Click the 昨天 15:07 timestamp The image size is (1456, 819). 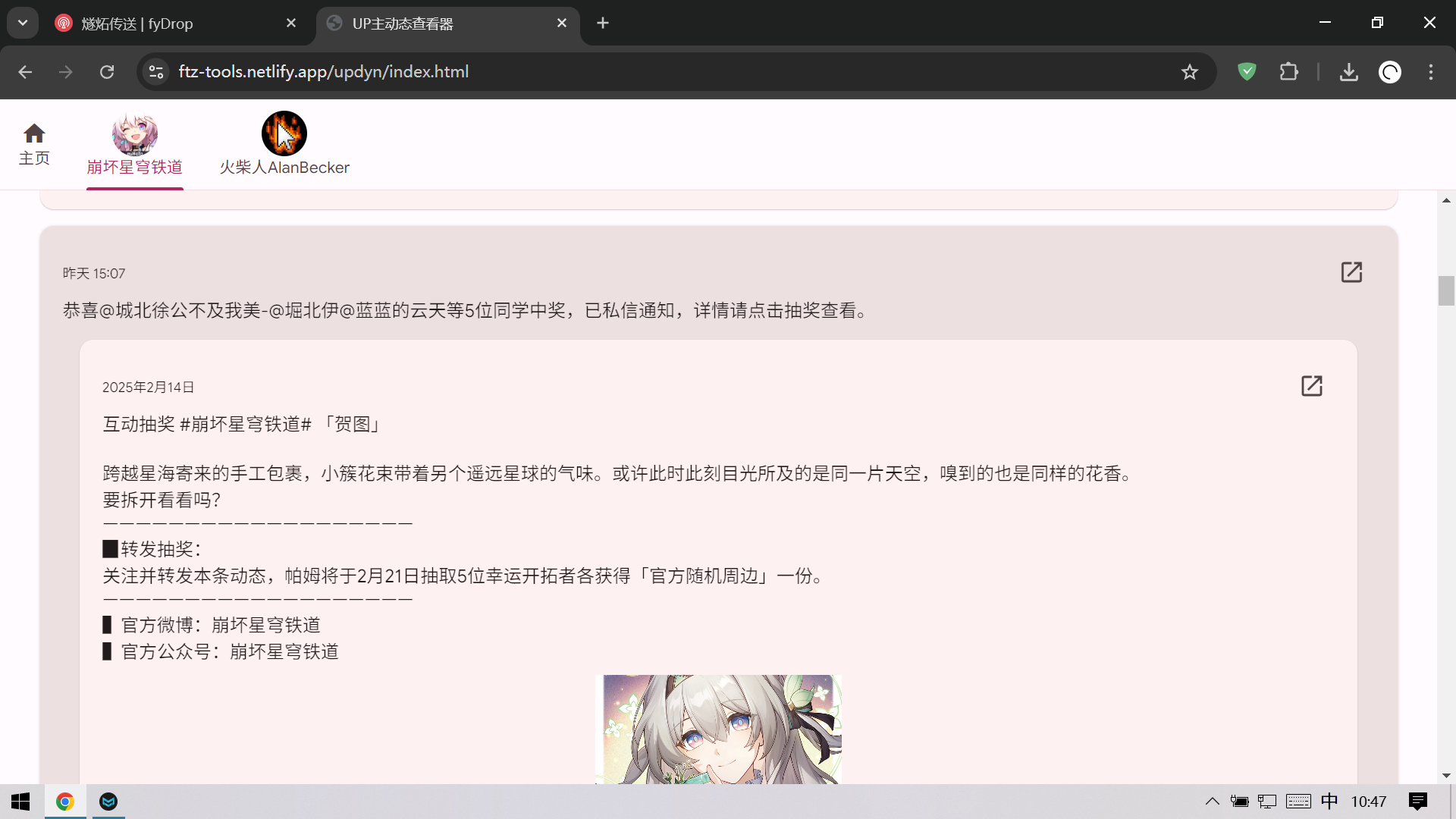(94, 274)
